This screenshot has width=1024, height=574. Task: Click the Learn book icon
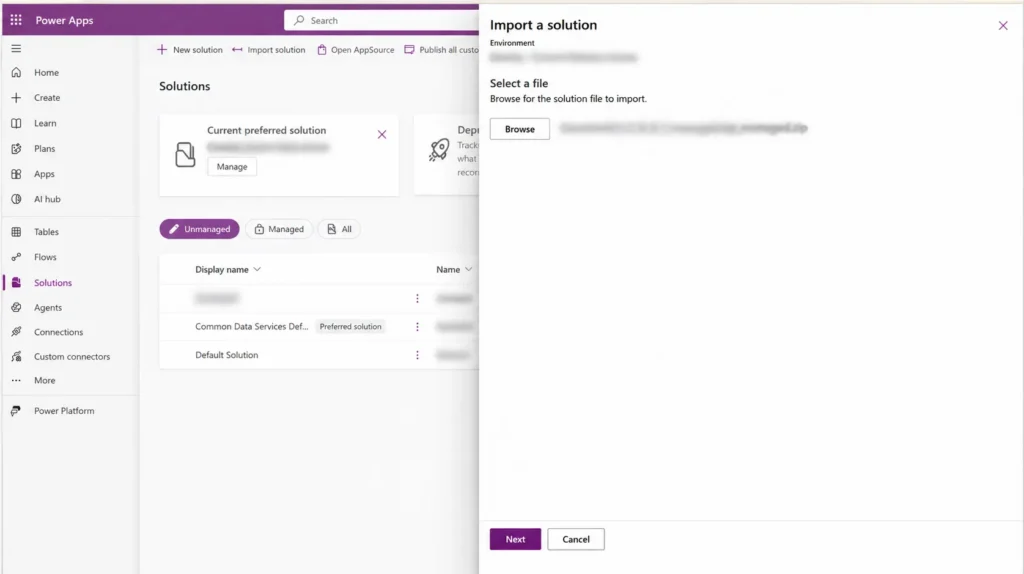(16, 123)
